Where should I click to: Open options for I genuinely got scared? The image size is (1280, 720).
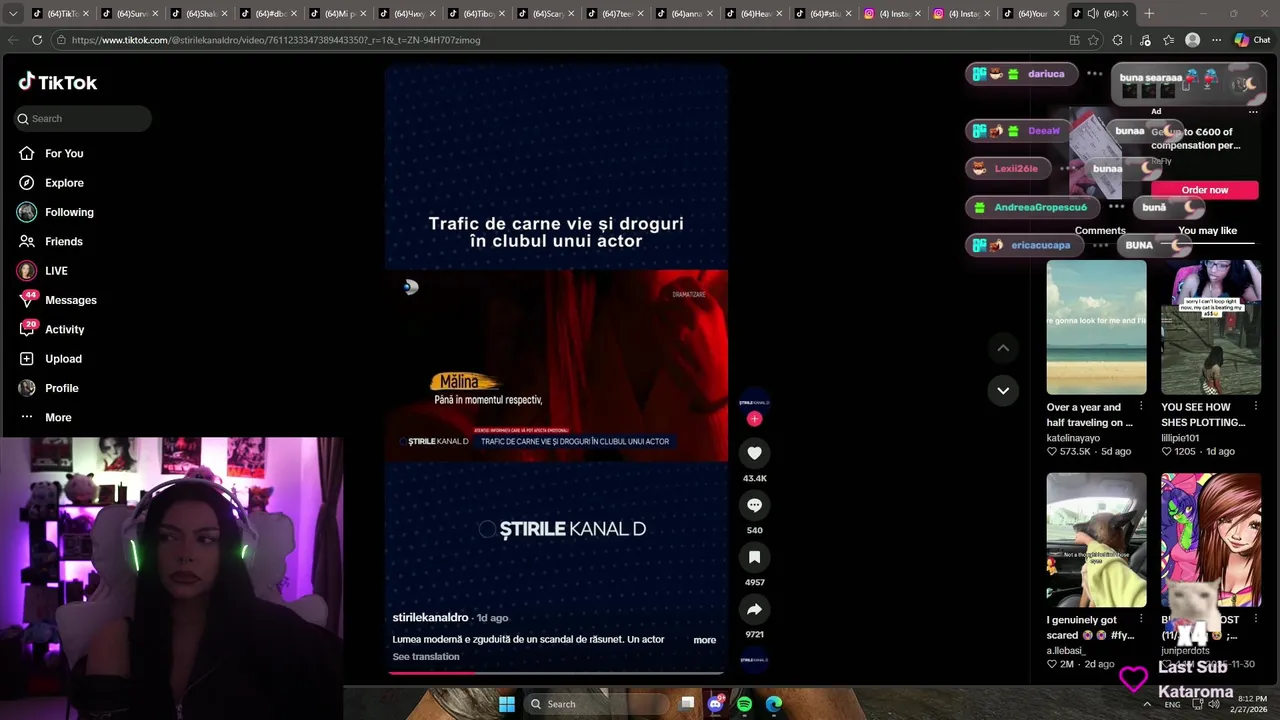[1141, 620]
